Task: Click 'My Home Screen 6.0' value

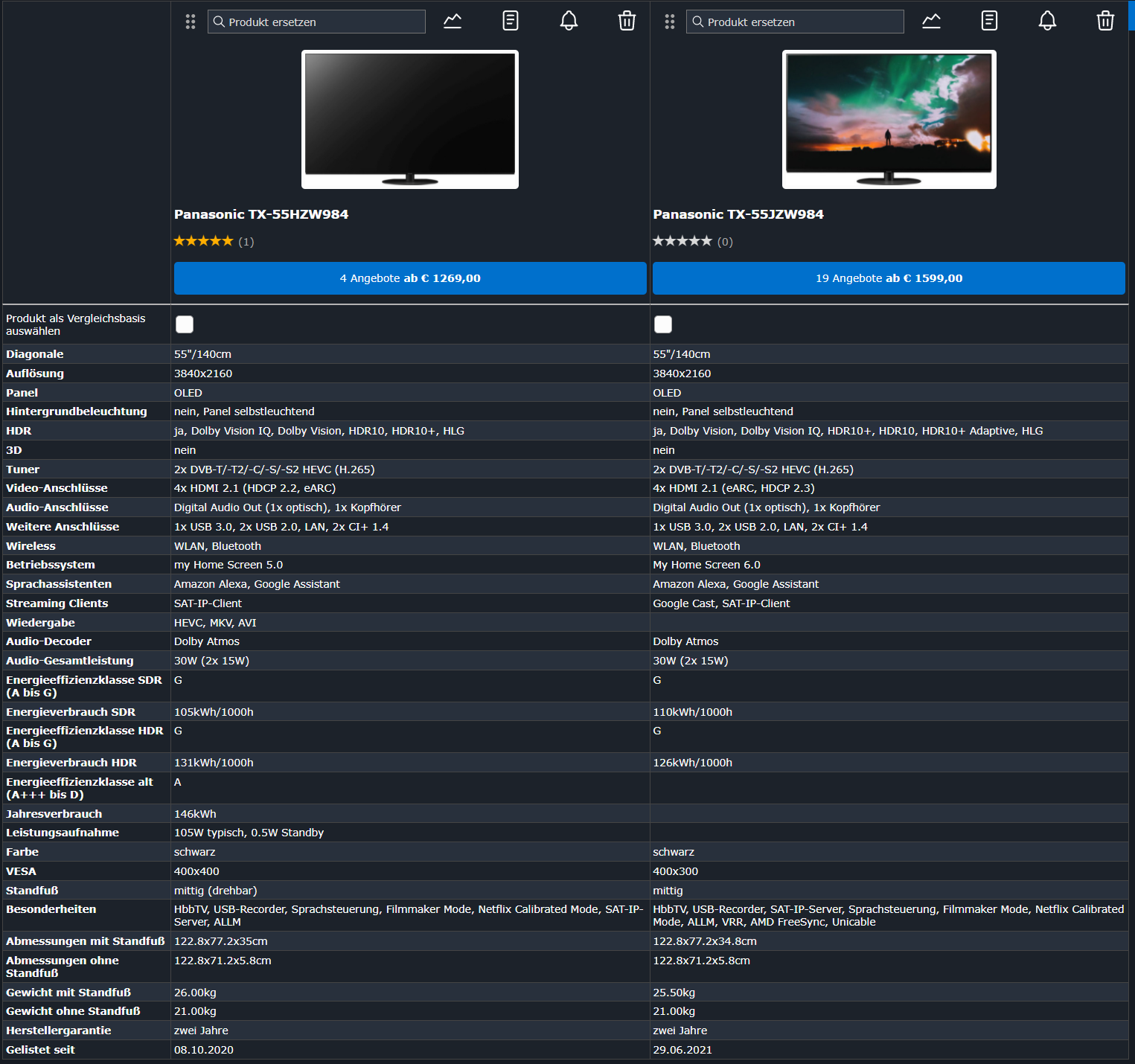Action: [706, 565]
